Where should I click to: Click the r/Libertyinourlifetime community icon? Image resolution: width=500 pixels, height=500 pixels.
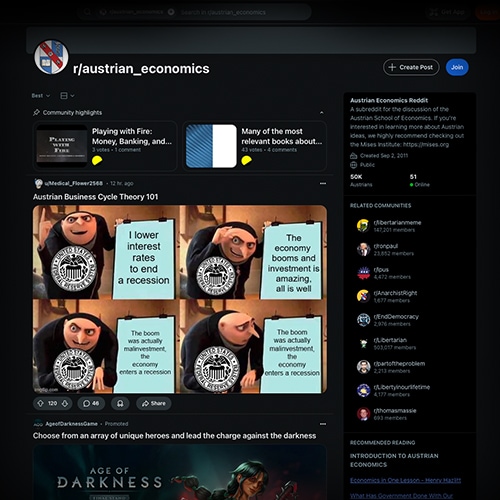click(363, 390)
